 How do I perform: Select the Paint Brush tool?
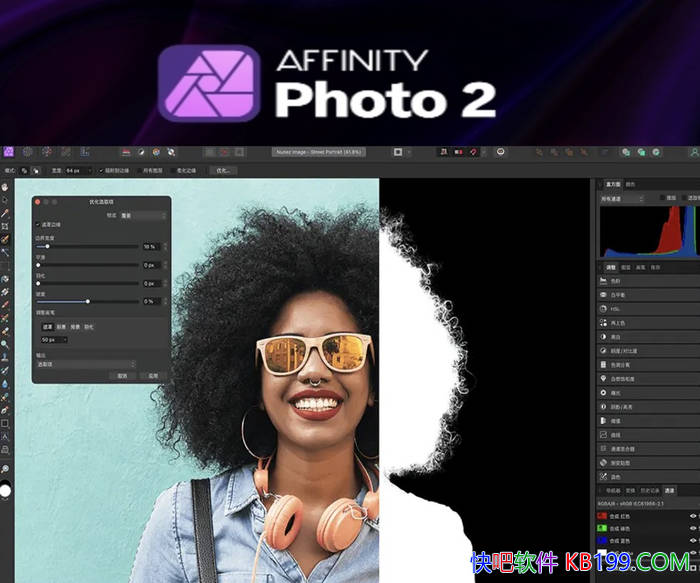coord(5,305)
